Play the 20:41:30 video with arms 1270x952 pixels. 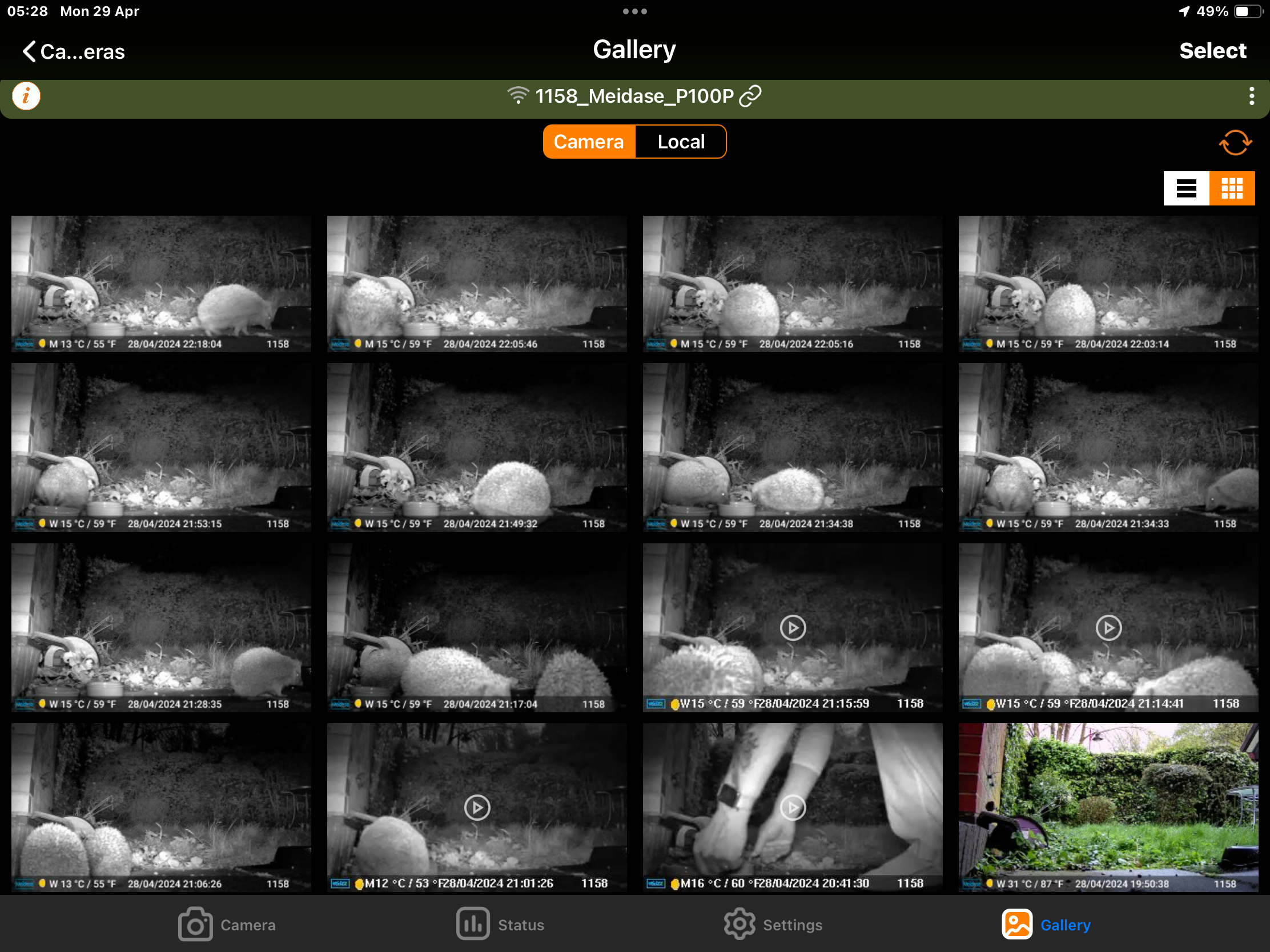792,808
